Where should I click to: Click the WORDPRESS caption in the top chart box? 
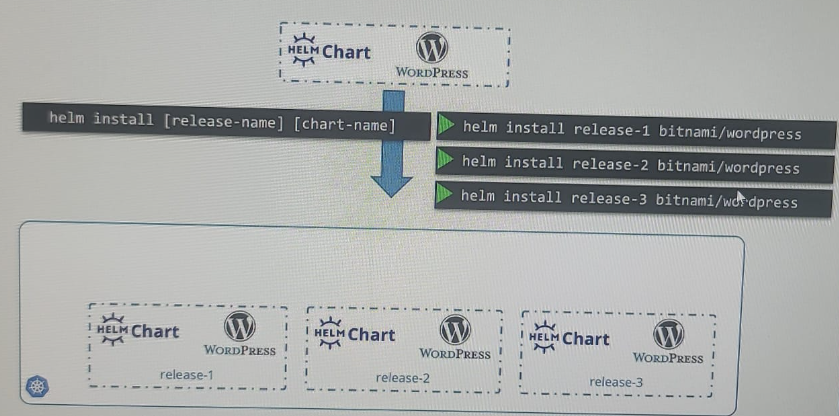[432, 73]
